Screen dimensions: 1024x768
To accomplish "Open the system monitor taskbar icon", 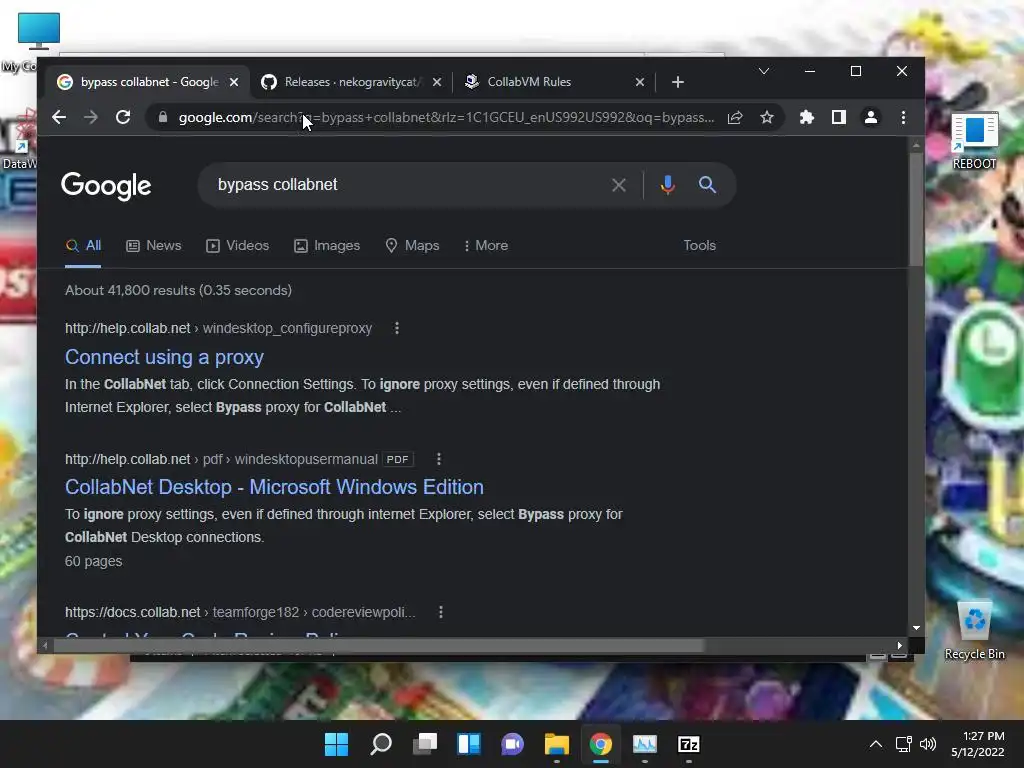I will coord(645,744).
